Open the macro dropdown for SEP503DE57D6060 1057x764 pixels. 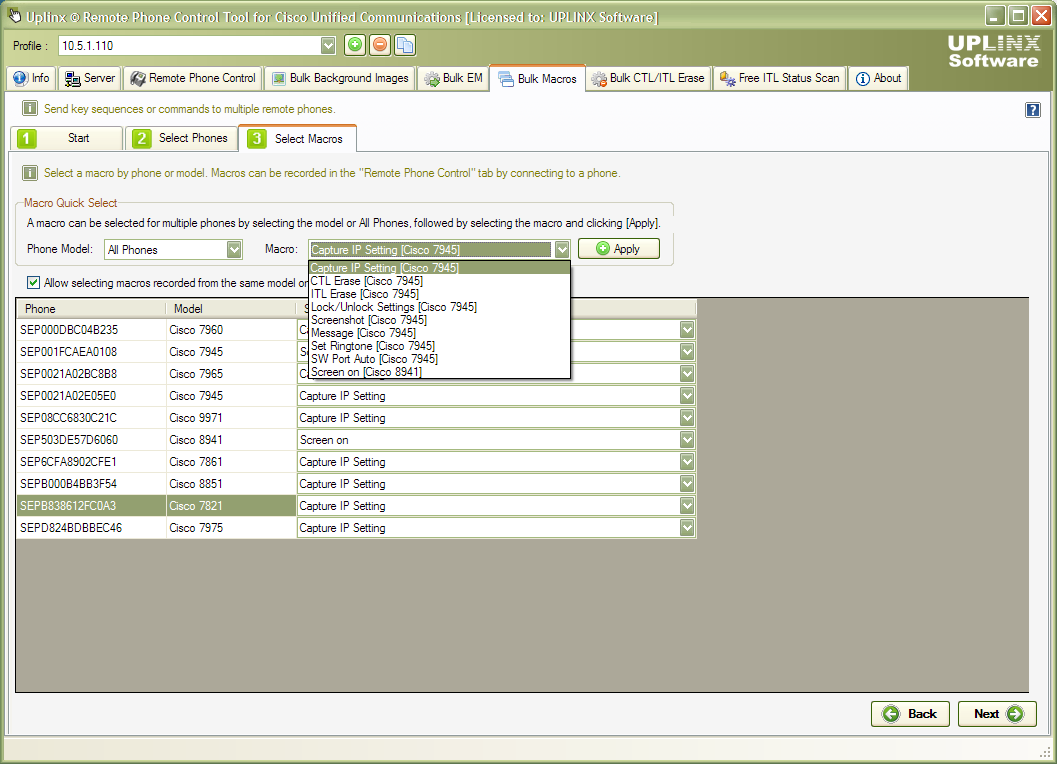pyautogui.click(x=686, y=440)
